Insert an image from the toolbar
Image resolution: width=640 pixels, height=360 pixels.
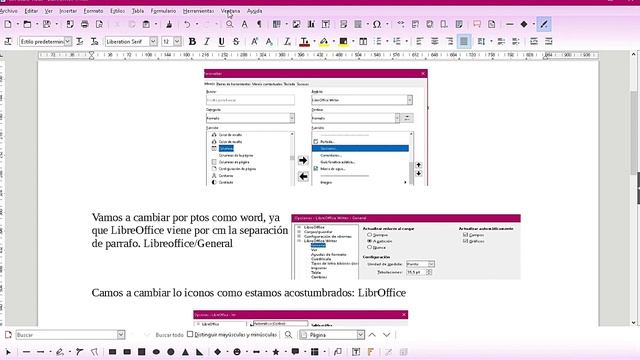tap(296, 24)
